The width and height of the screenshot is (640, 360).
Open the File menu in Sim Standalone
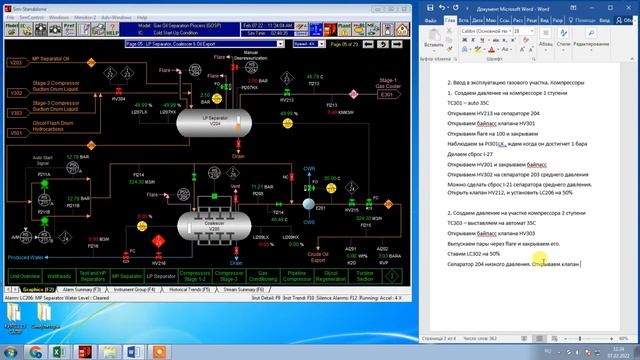tap(10, 18)
